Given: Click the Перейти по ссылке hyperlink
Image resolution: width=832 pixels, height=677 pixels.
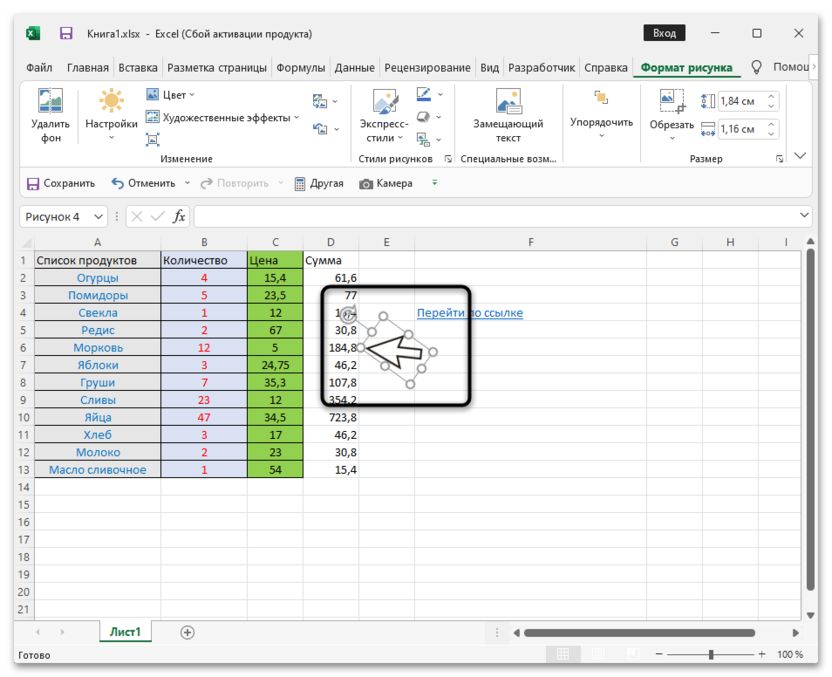Looking at the screenshot, I should click(470, 313).
